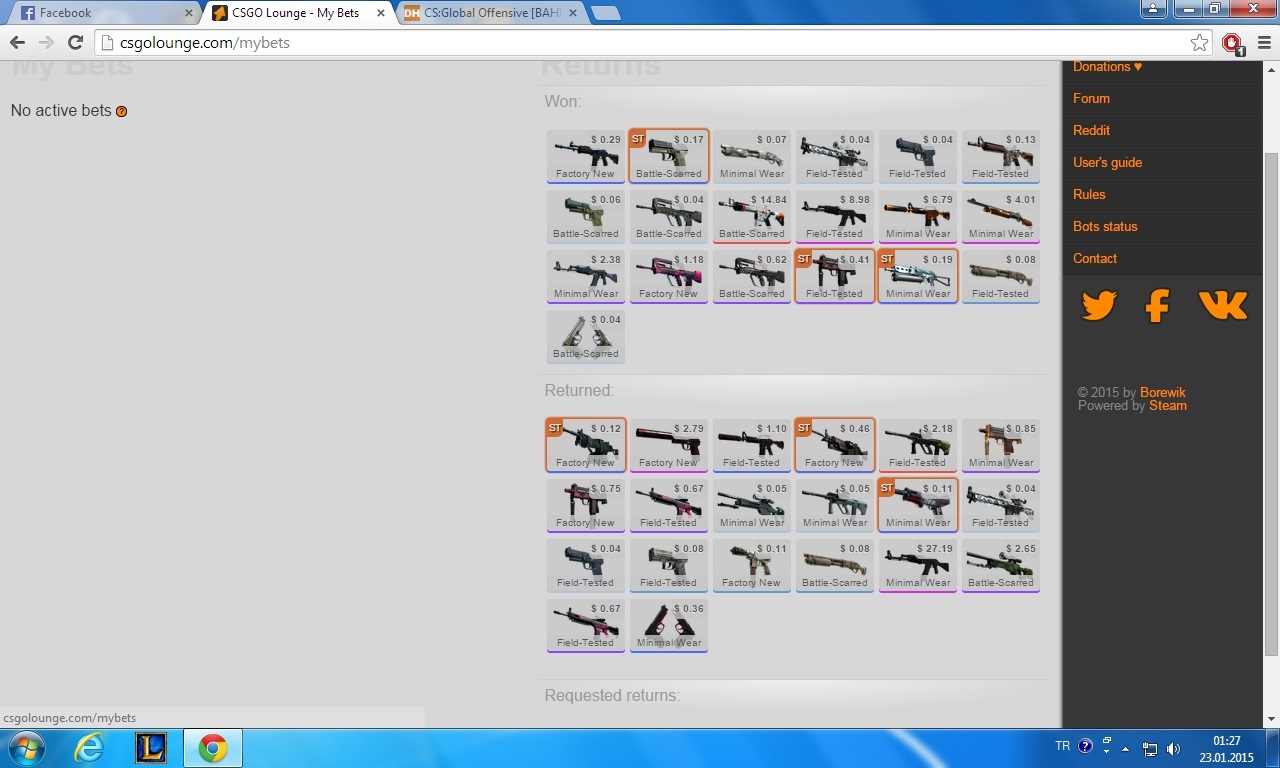The height and width of the screenshot is (768, 1280).
Task: Select returned item priced $ 2.79
Action: 669,445
